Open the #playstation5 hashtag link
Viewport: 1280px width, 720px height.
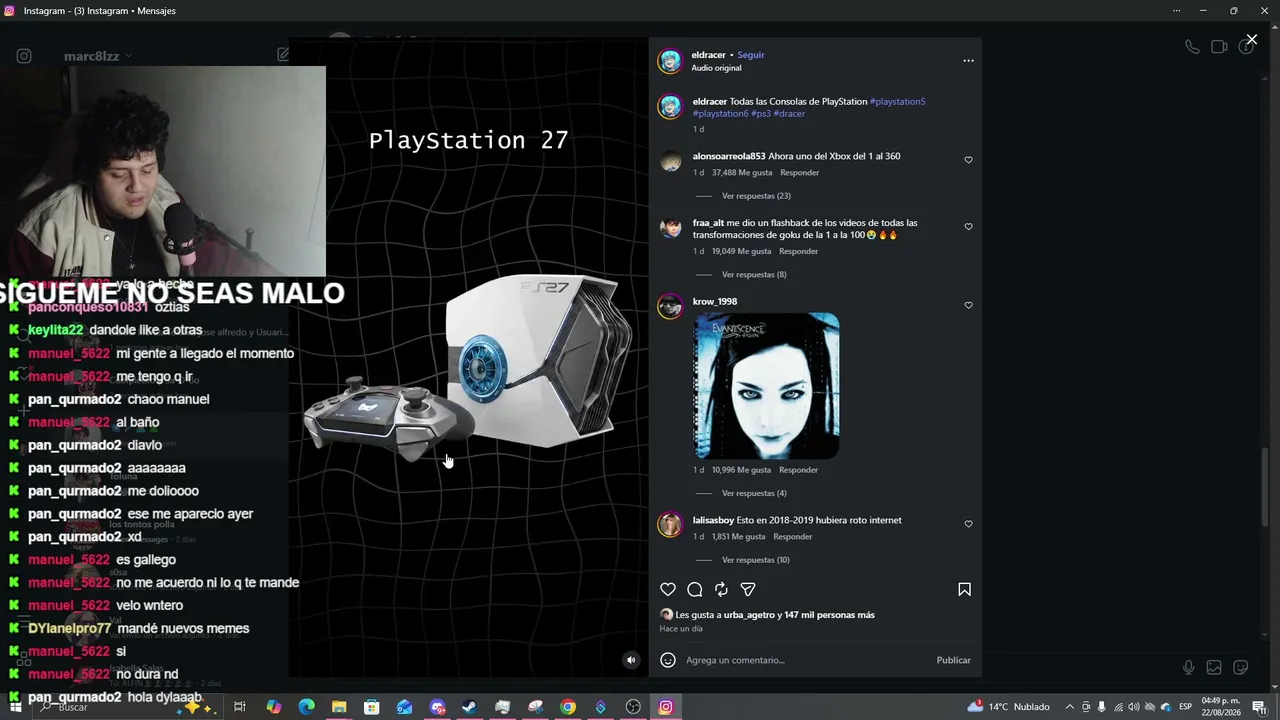(x=898, y=102)
